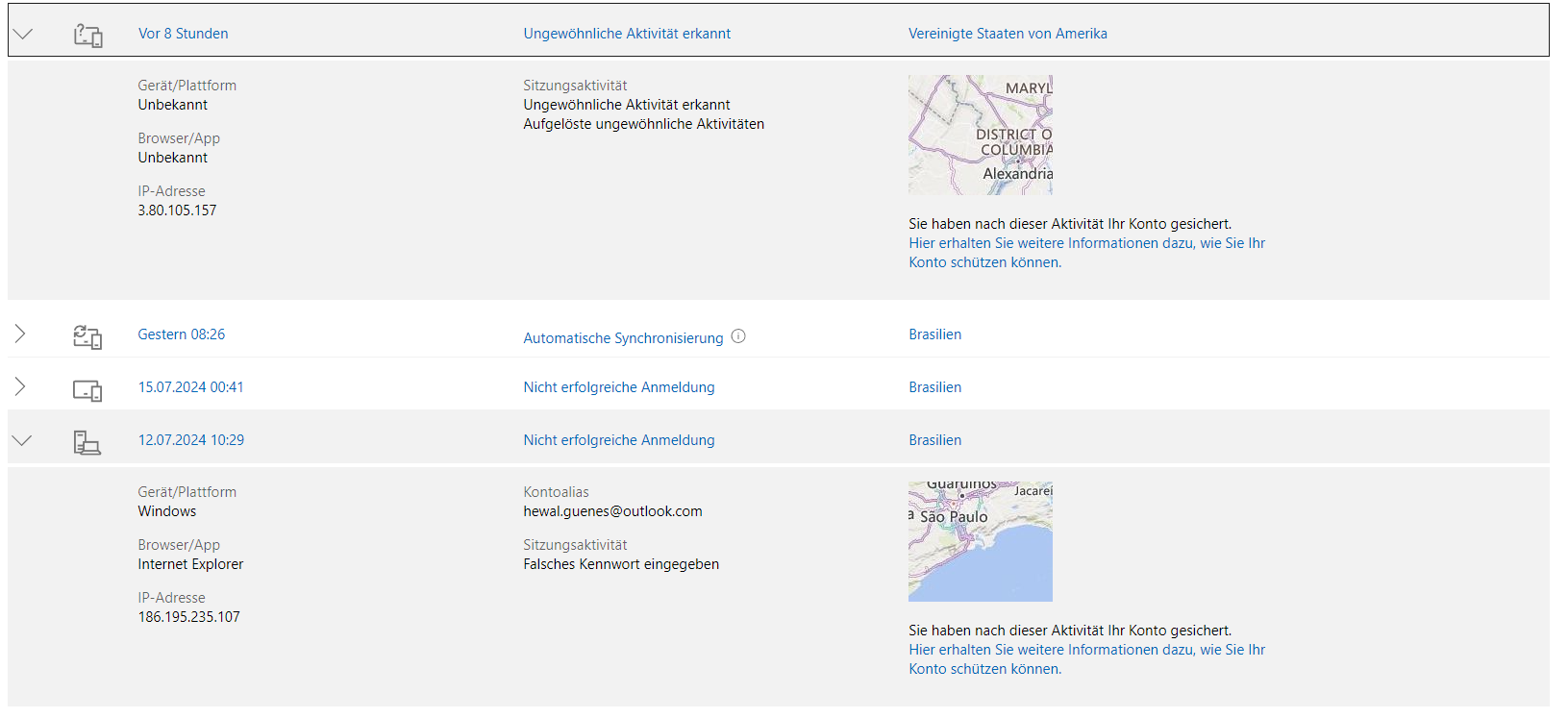
Task: Open the 'Vor 8 Stunden' timestamp link
Action: tap(183, 34)
